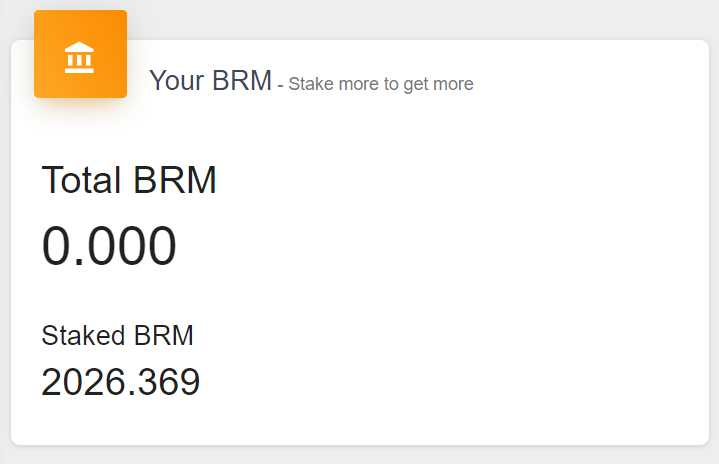This screenshot has height=464, width=719.
Task: Select the Total BRM label
Action: point(129,180)
